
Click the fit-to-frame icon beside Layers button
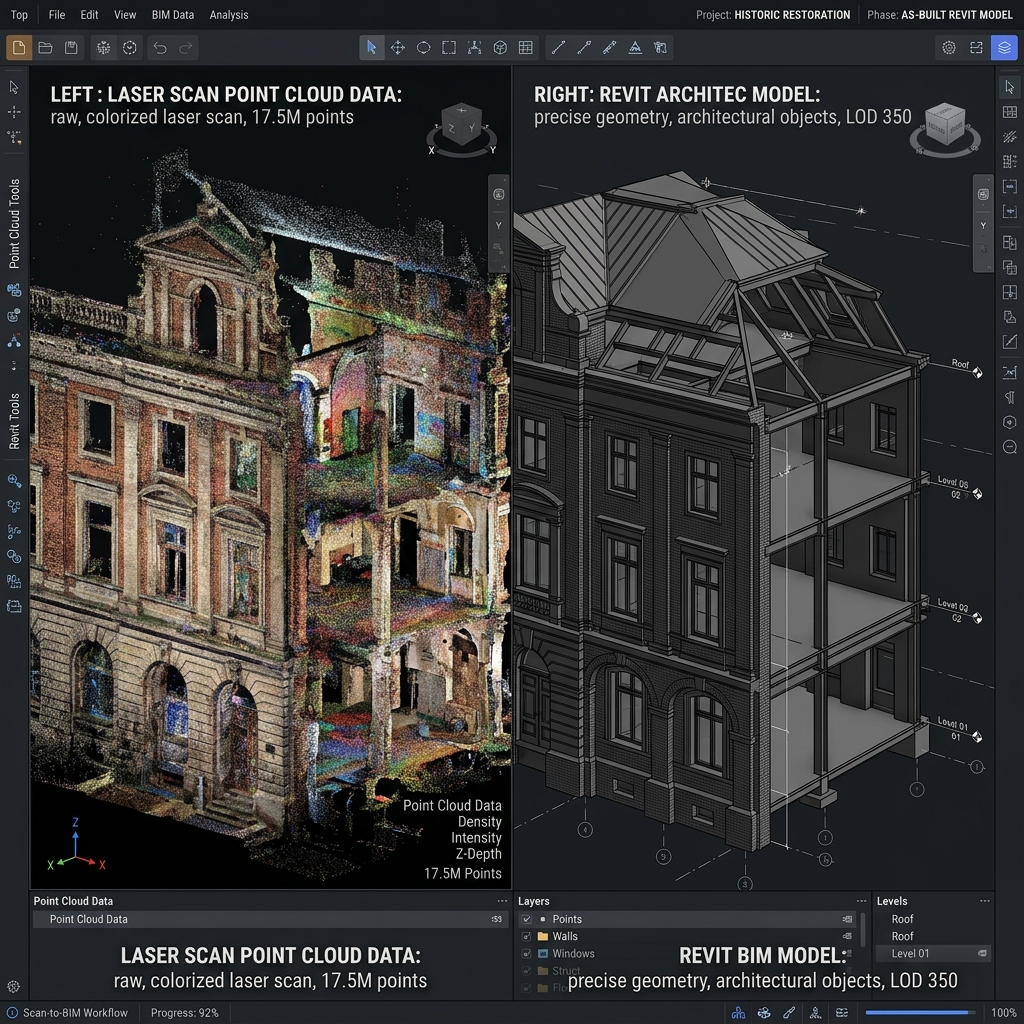click(x=976, y=48)
